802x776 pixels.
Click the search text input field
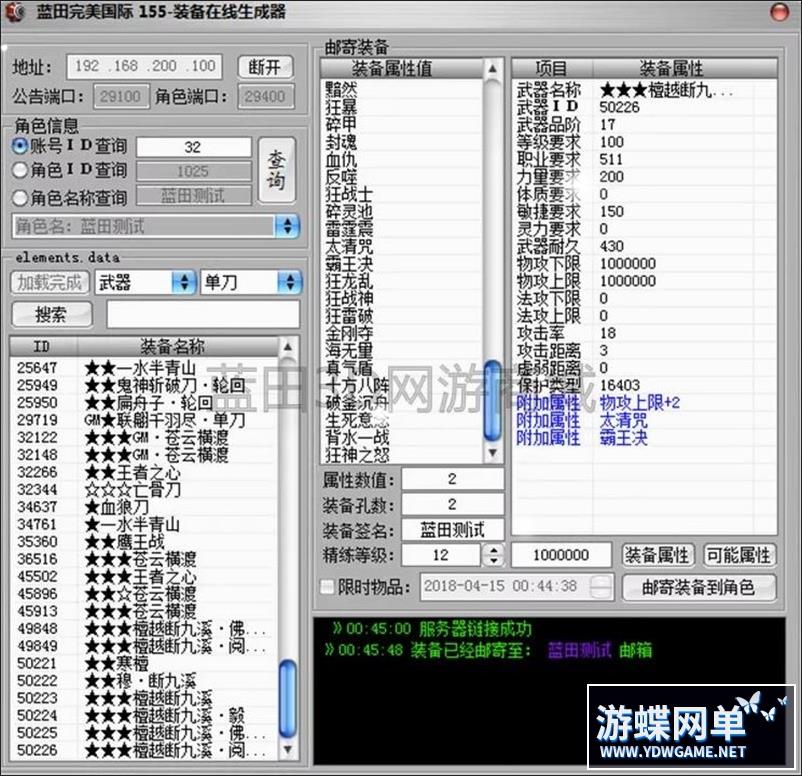tap(202, 314)
